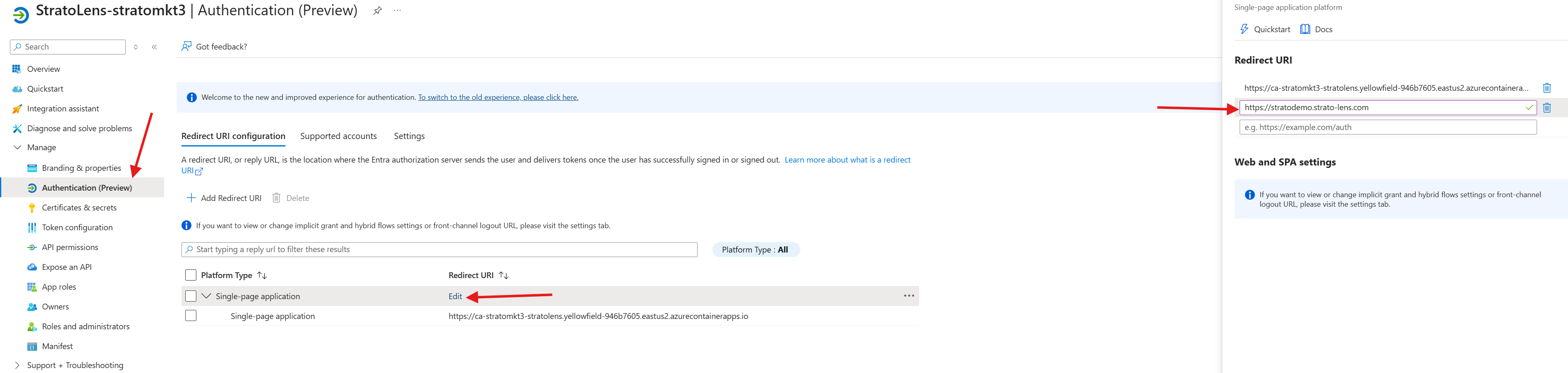Open Manifest in sidebar
1568x373 pixels.
click(57, 346)
